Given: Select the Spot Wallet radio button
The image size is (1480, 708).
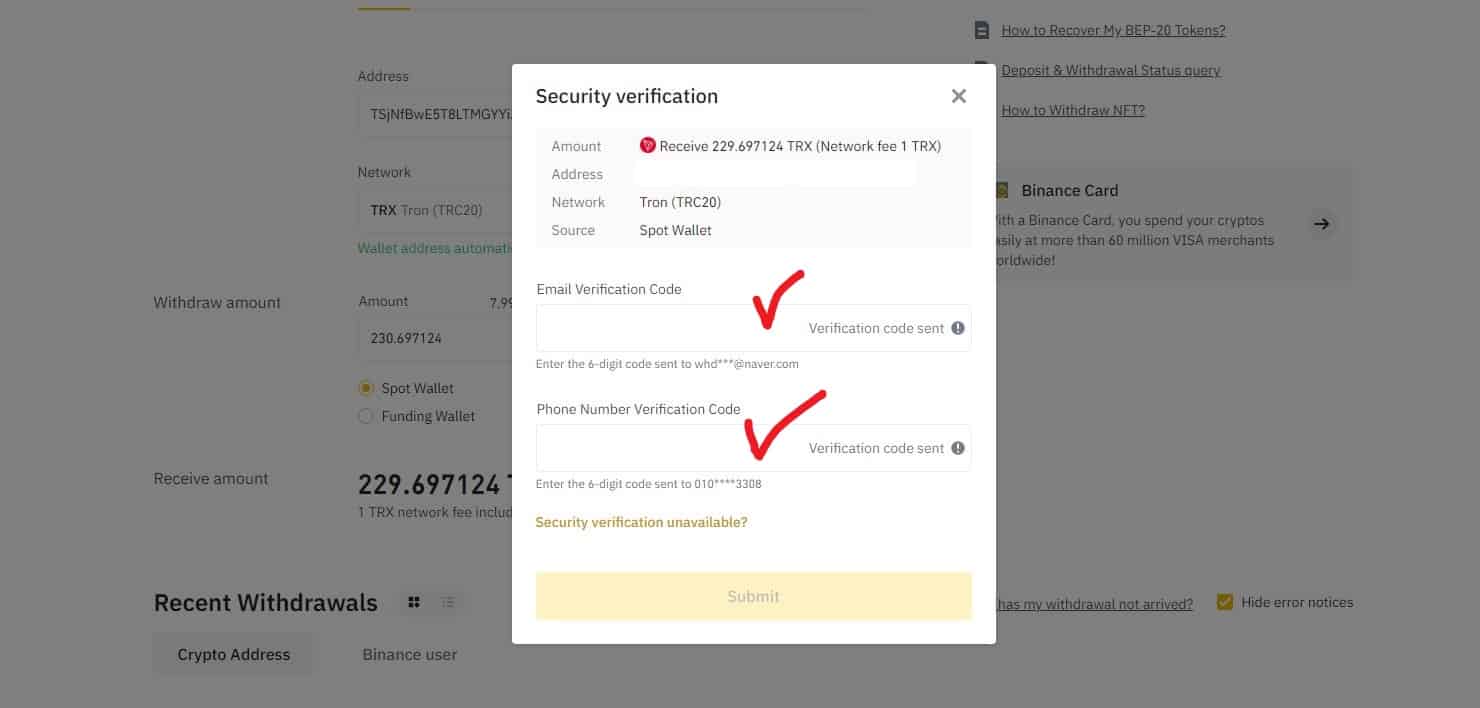Looking at the screenshot, I should click(x=366, y=388).
